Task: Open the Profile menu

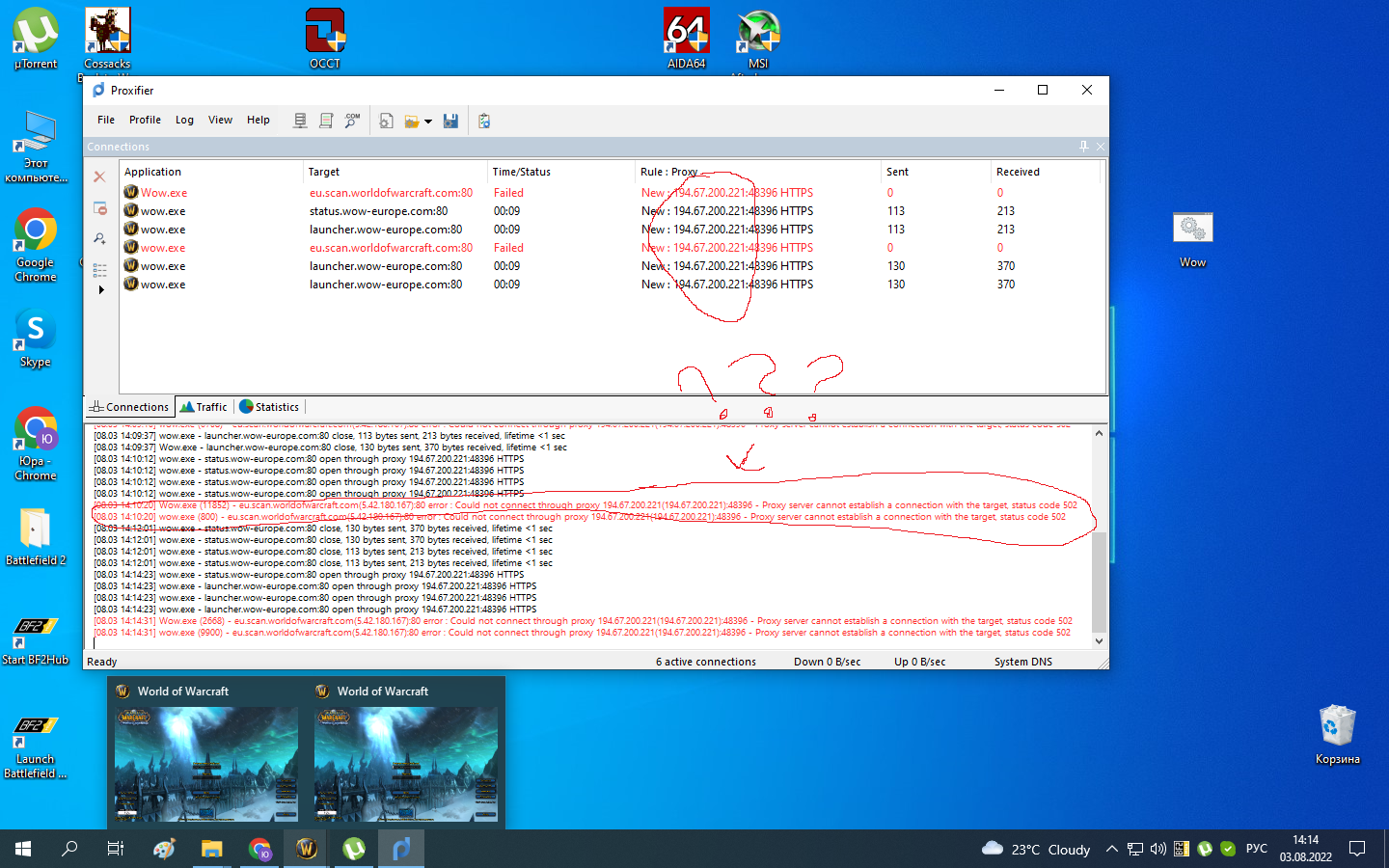Action: [145, 120]
